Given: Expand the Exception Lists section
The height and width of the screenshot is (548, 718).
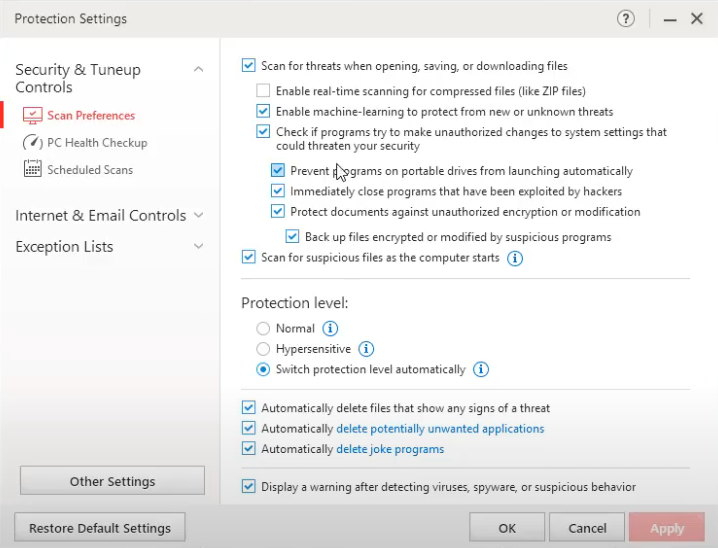Looking at the screenshot, I should (x=198, y=246).
